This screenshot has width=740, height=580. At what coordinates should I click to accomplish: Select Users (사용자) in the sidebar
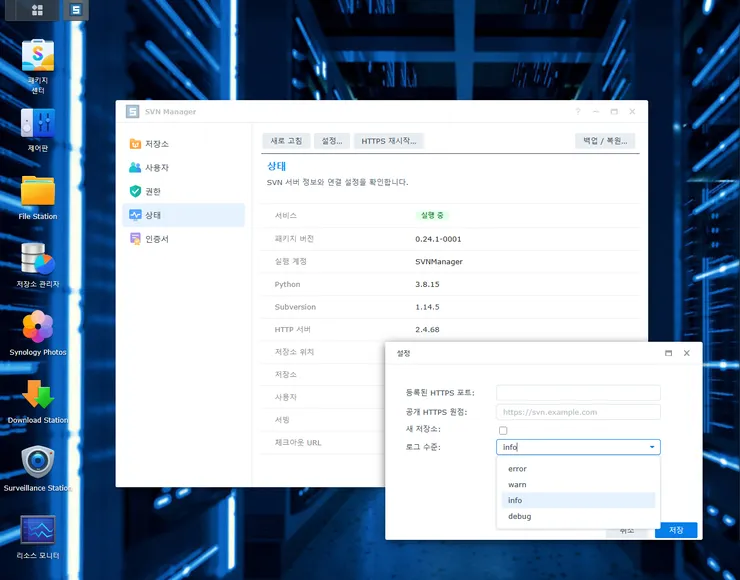[x=183, y=168]
